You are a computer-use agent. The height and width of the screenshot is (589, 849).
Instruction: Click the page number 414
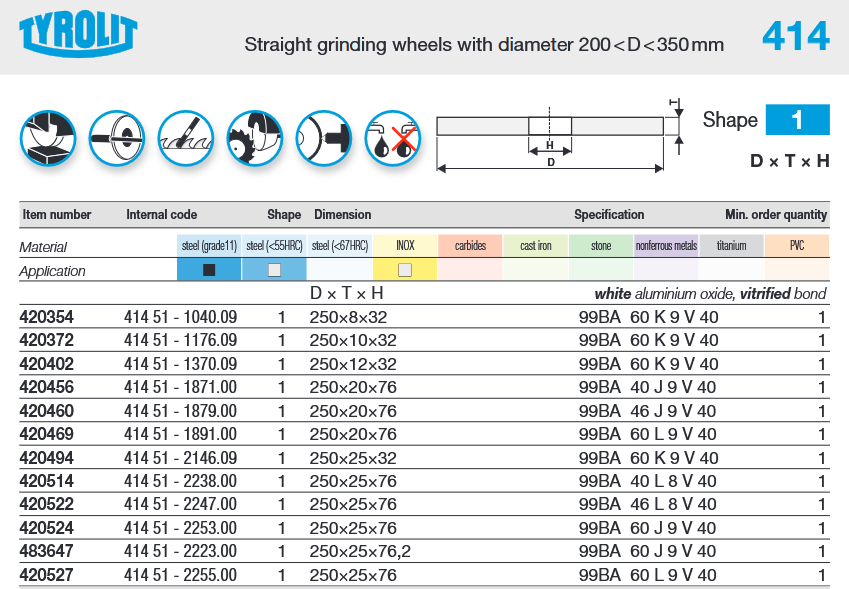pyautogui.click(x=795, y=37)
